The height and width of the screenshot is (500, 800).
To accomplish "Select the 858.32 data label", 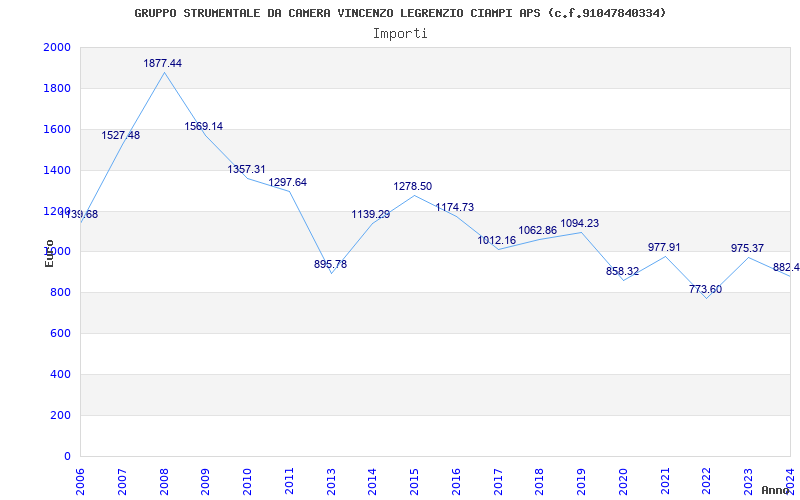I will [x=622, y=271].
